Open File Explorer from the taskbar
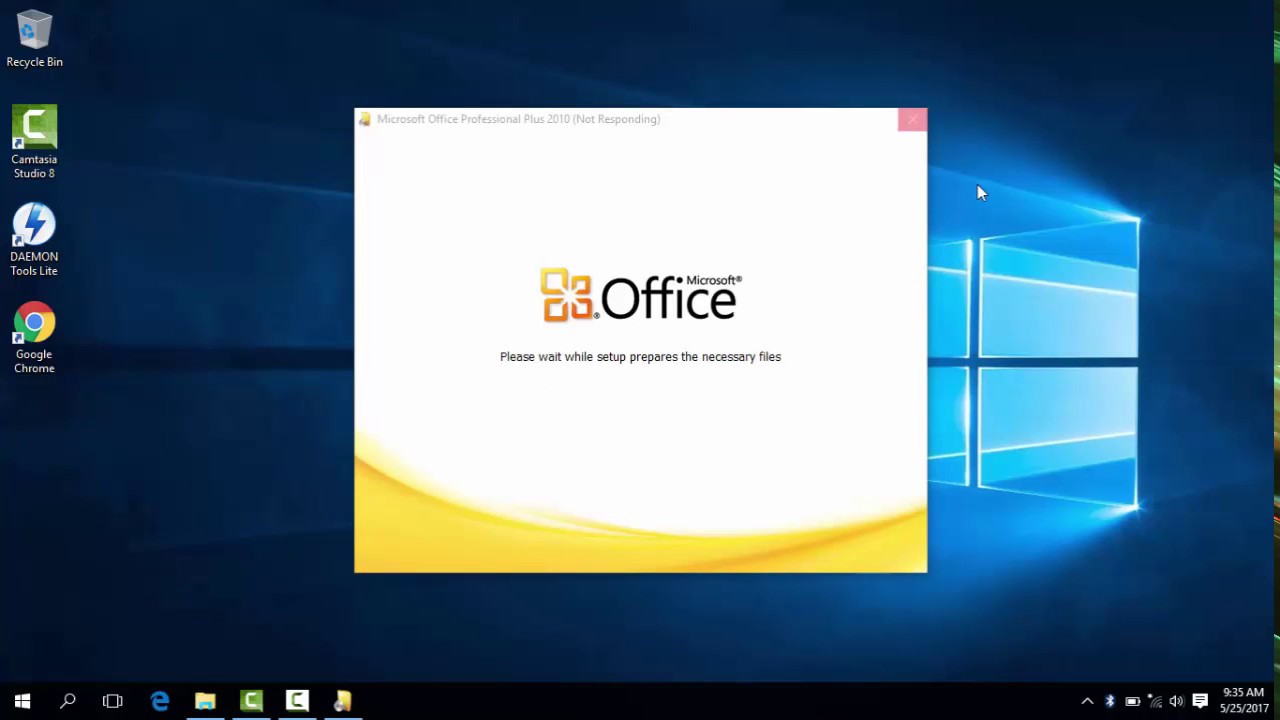 [x=205, y=701]
